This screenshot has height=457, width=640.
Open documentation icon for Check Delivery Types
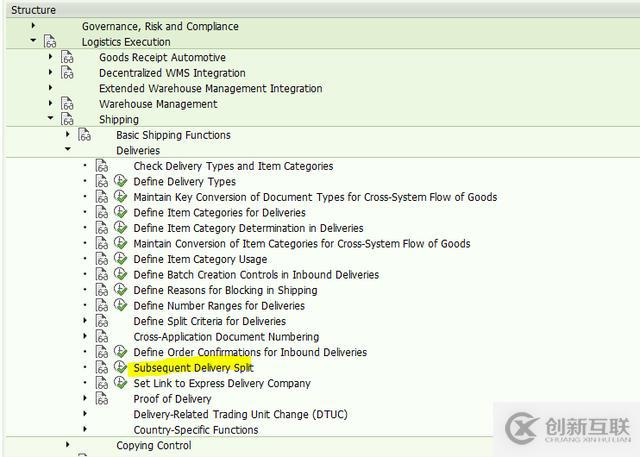(x=102, y=165)
